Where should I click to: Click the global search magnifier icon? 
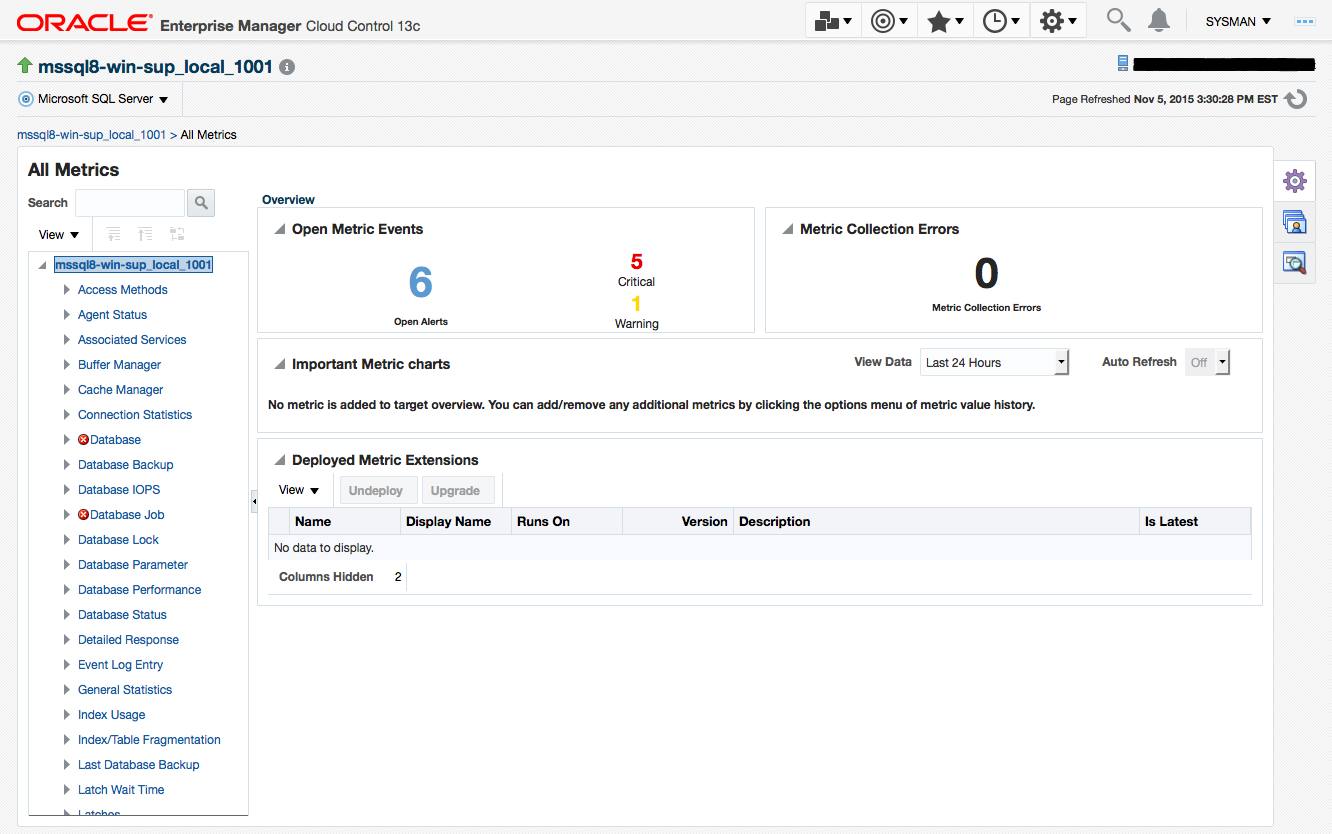click(x=1118, y=20)
